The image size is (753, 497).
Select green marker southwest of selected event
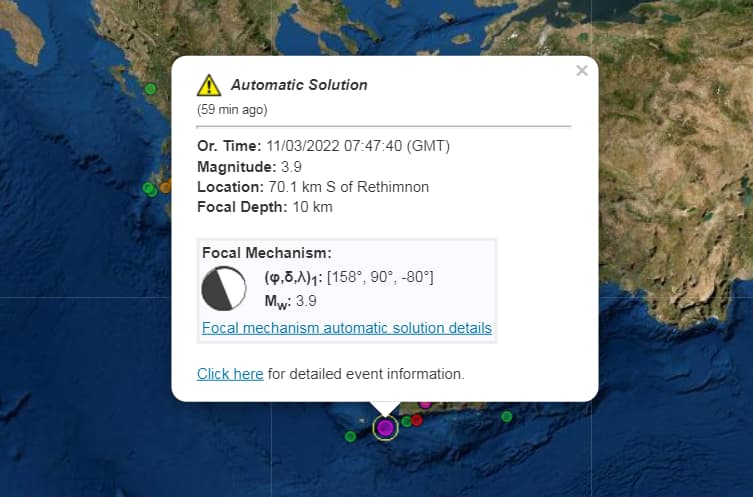tap(350, 436)
